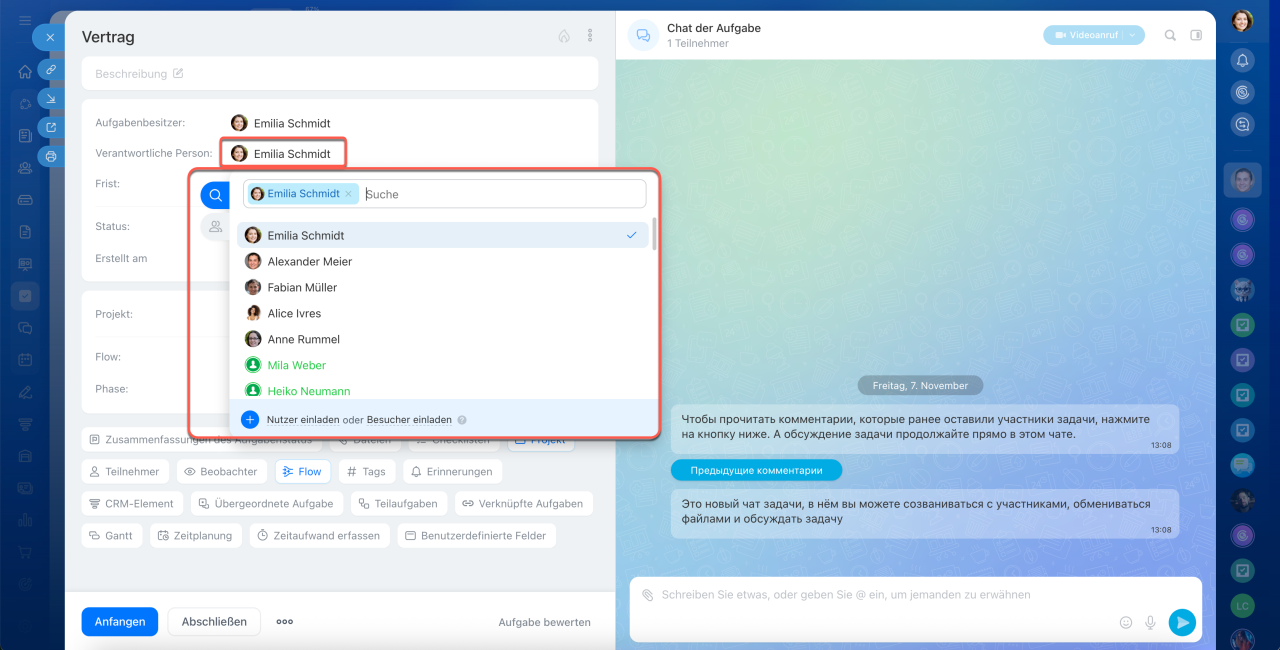Viewport: 1280px width, 650px height.
Task: Click the chat bubbles icon by Chat der Aufgabe
Action: point(644,35)
